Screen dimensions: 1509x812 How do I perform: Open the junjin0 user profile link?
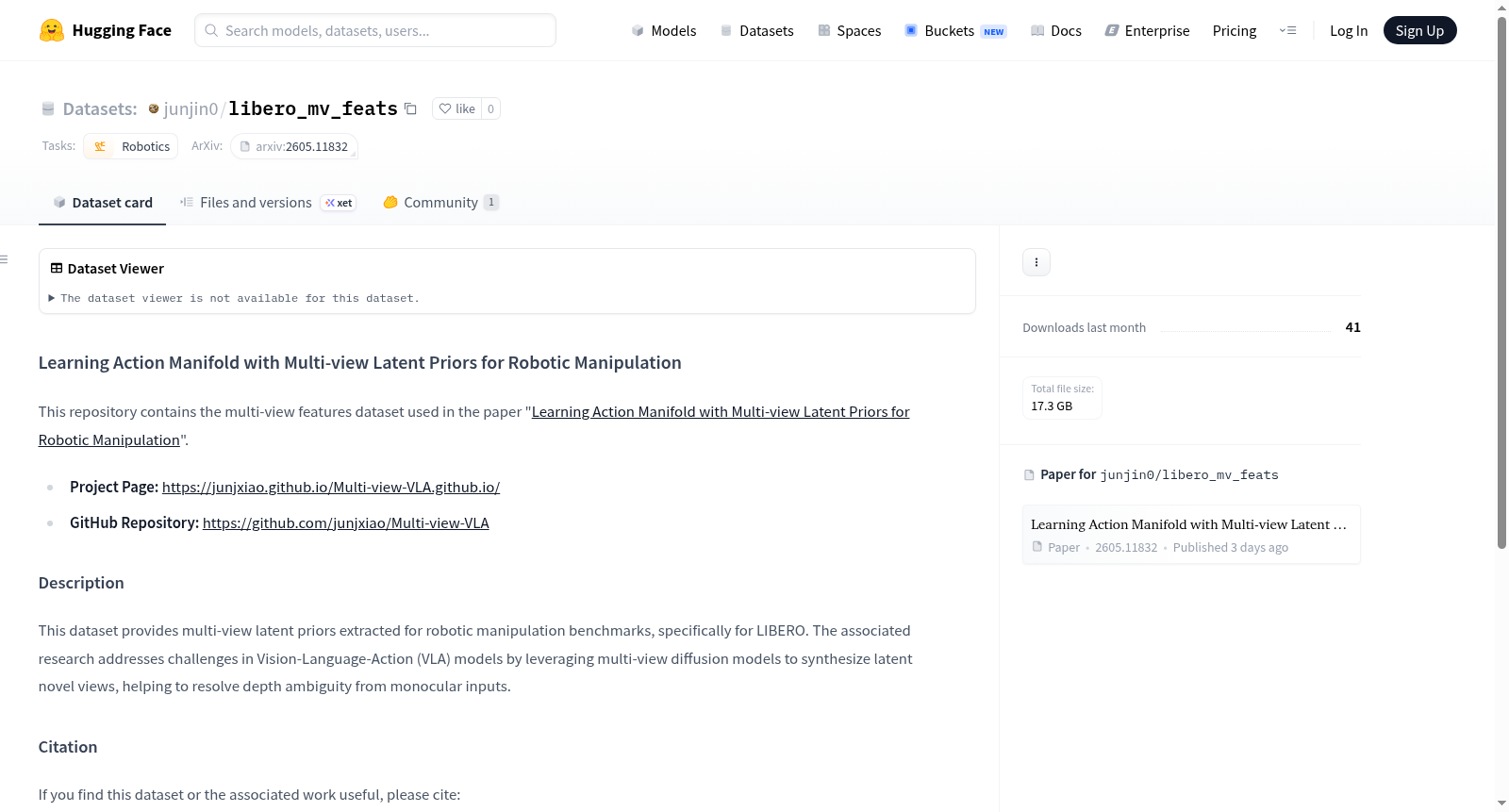point(191,108)
